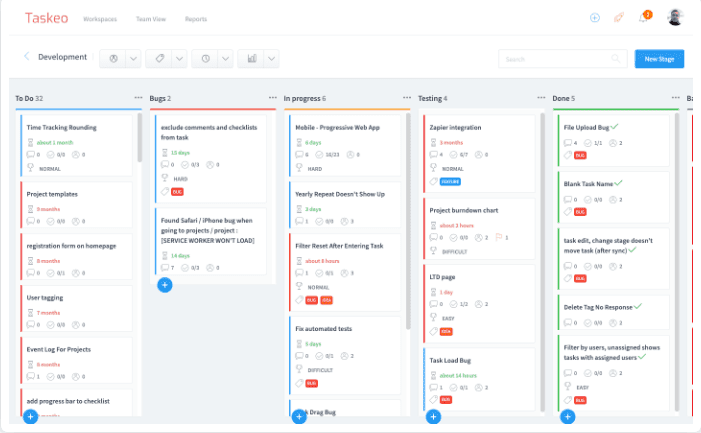
Task: Click the red BUG tag on Fix automated tests
Action: [311, 383]
